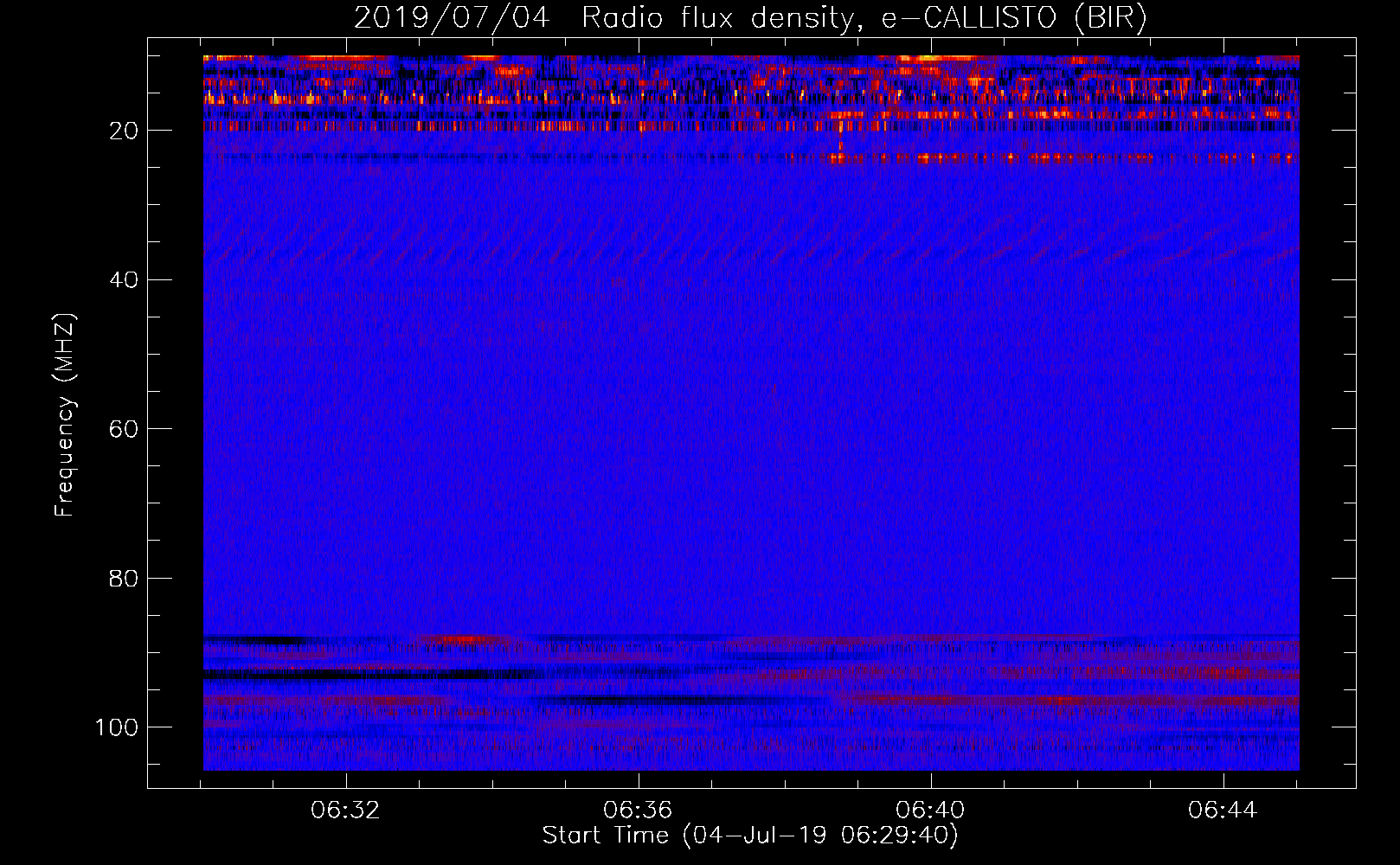Click the 100 frequency tick label
The width and height of the screenshot is (1400, 865).
[117, 727]
